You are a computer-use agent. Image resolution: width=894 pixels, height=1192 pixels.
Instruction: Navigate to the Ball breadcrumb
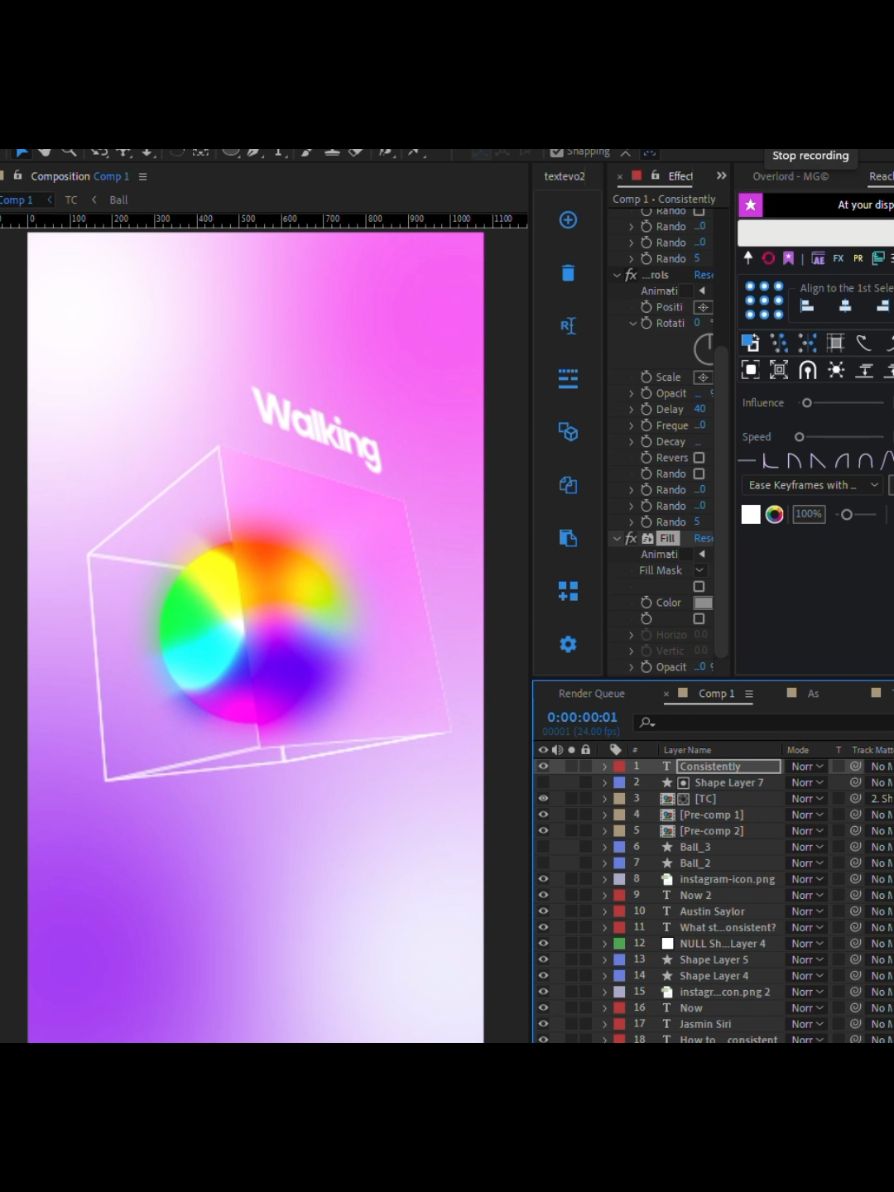119,200
